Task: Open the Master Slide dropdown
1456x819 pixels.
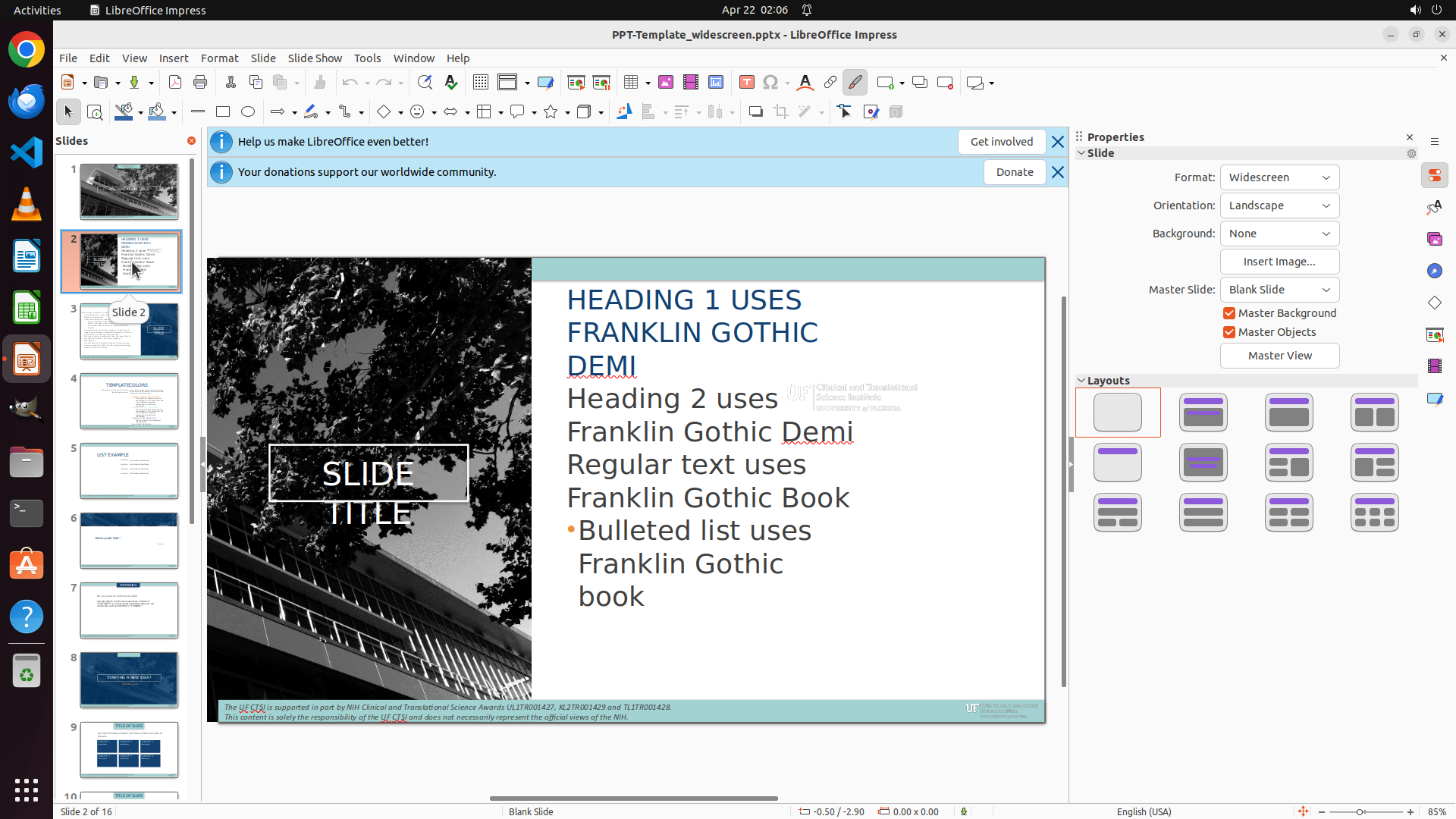Action: [1279, 290]
